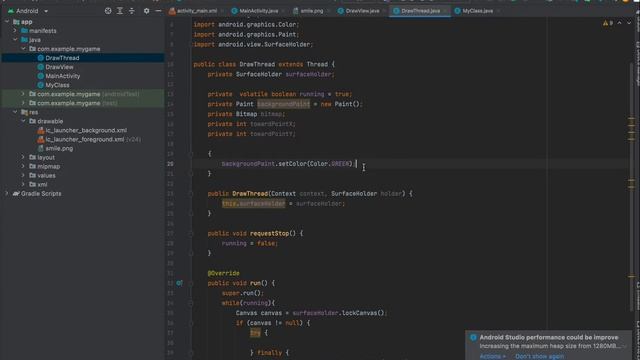Click the collapse all icon in project panel
Viewport: 640px width, 360px height.
pos(131,11)
